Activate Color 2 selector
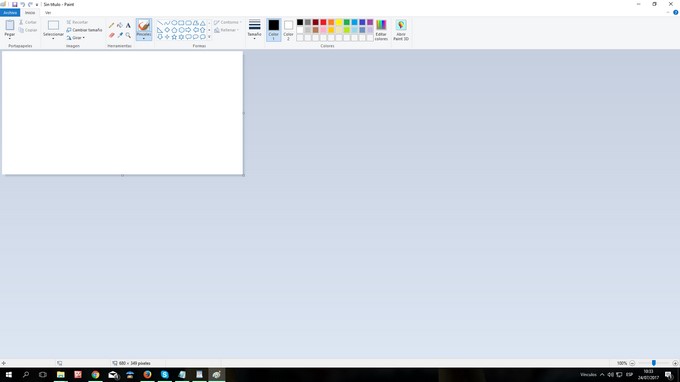Screen dimensions: 680x382 [288, 30]
